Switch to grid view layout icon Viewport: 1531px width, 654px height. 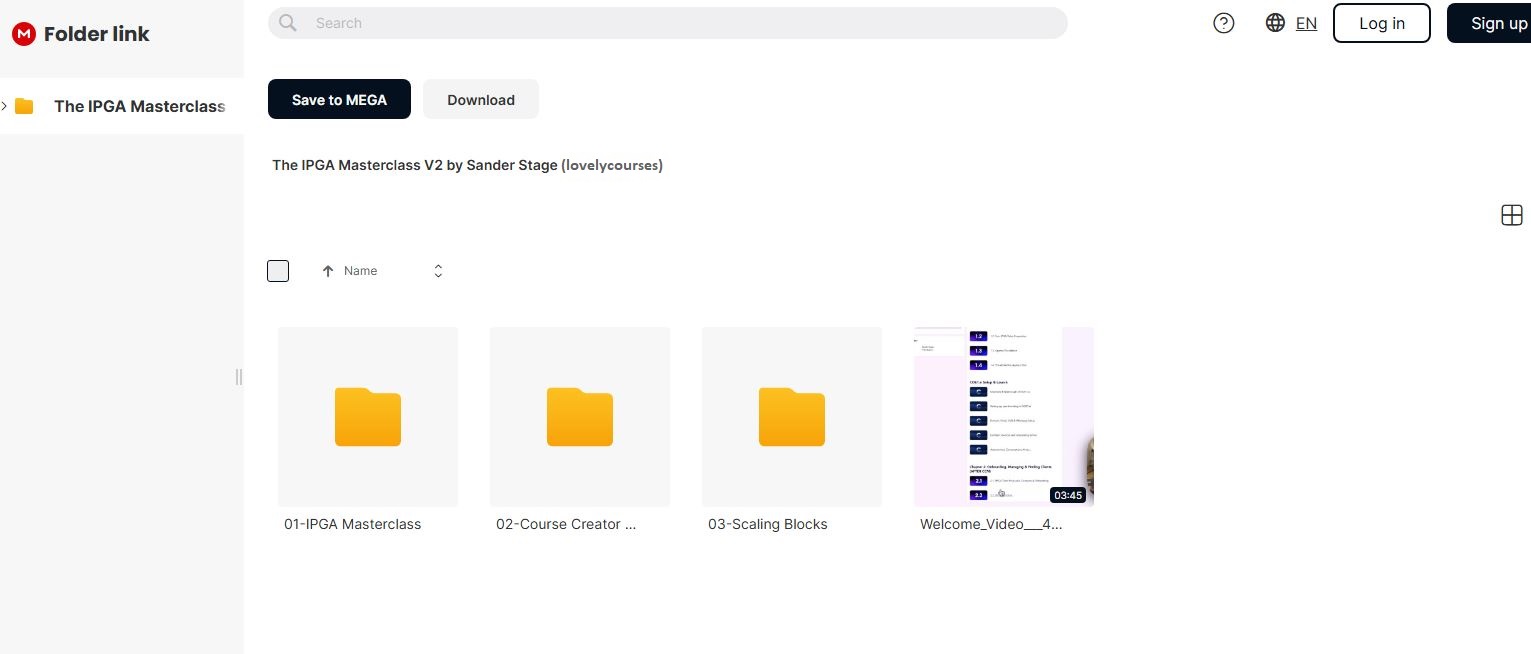pyautogui.click(x=1511, y=215)
